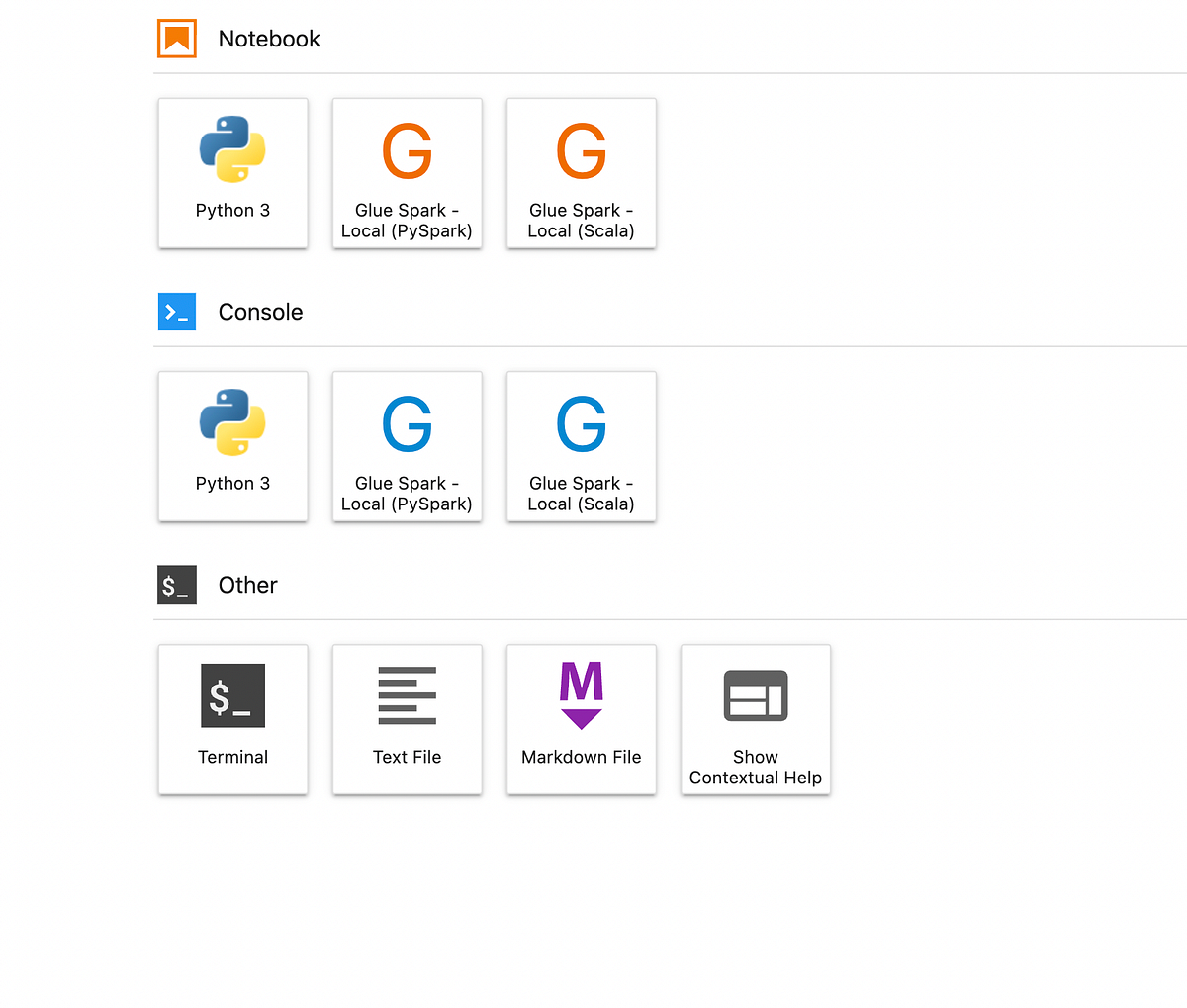This screenshot has width=1187, height=1008.
Task: Click the Python logo in the Notebook section
Action: [232, 149]
